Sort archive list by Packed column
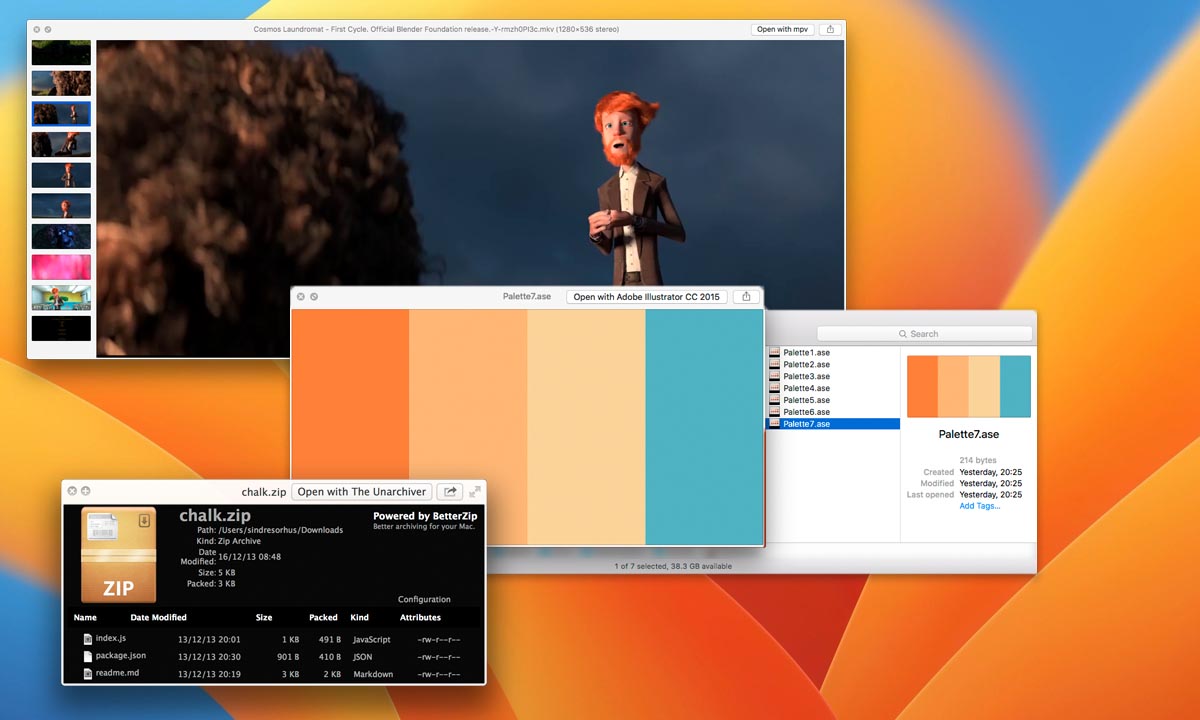Screen dimensions: 1200x720 tap(323, 618)
